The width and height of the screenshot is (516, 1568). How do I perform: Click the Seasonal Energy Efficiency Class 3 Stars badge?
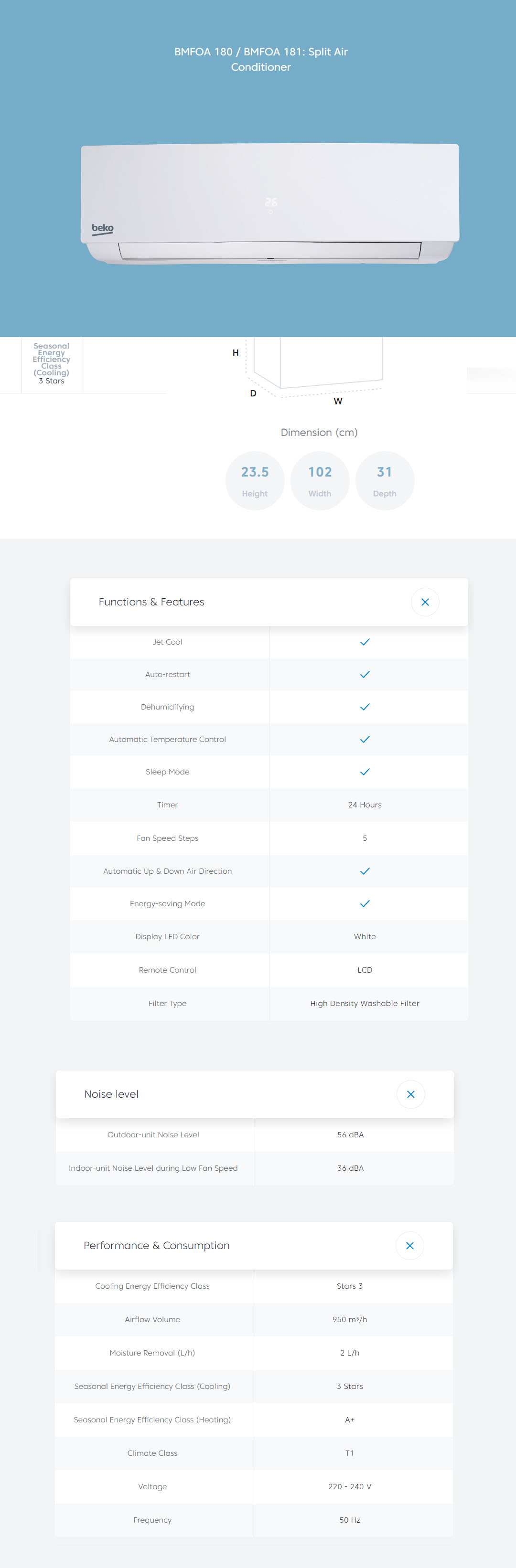click(51, 364)
